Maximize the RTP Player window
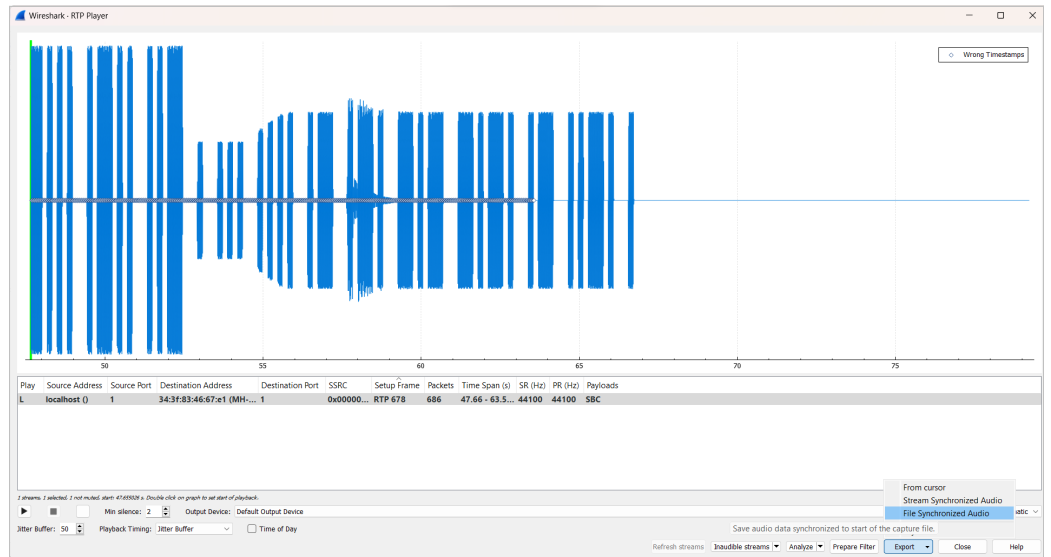The image size is (1051, 557). (1000, 15)
